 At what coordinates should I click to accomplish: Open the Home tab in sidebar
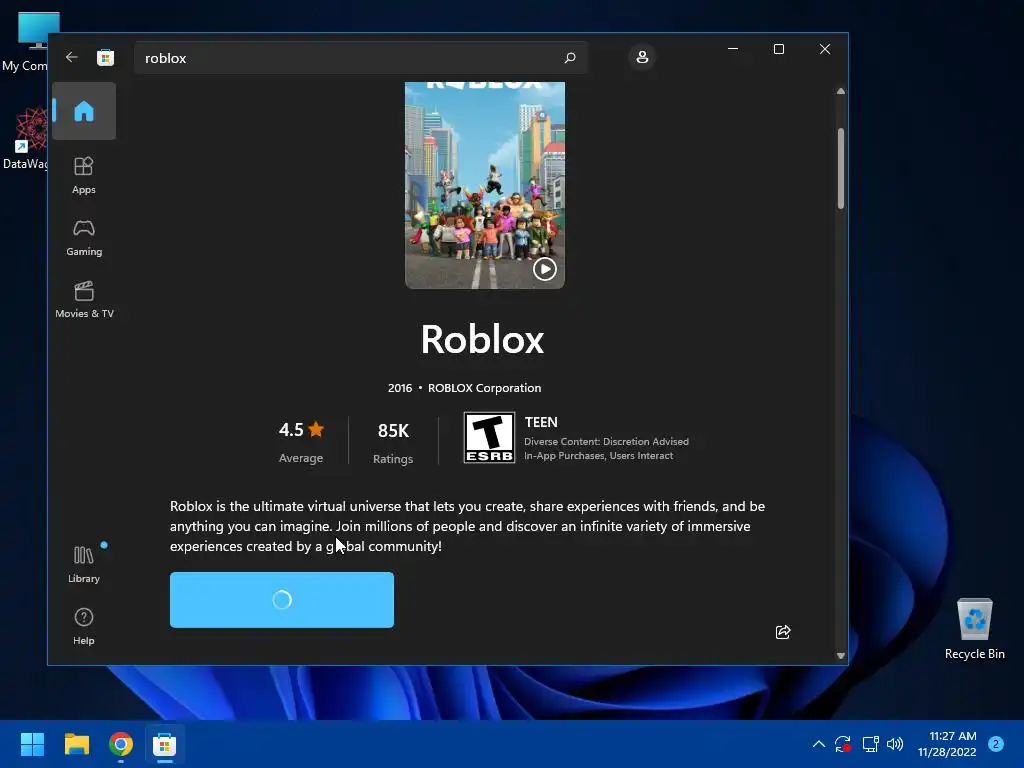pos(84,111)
